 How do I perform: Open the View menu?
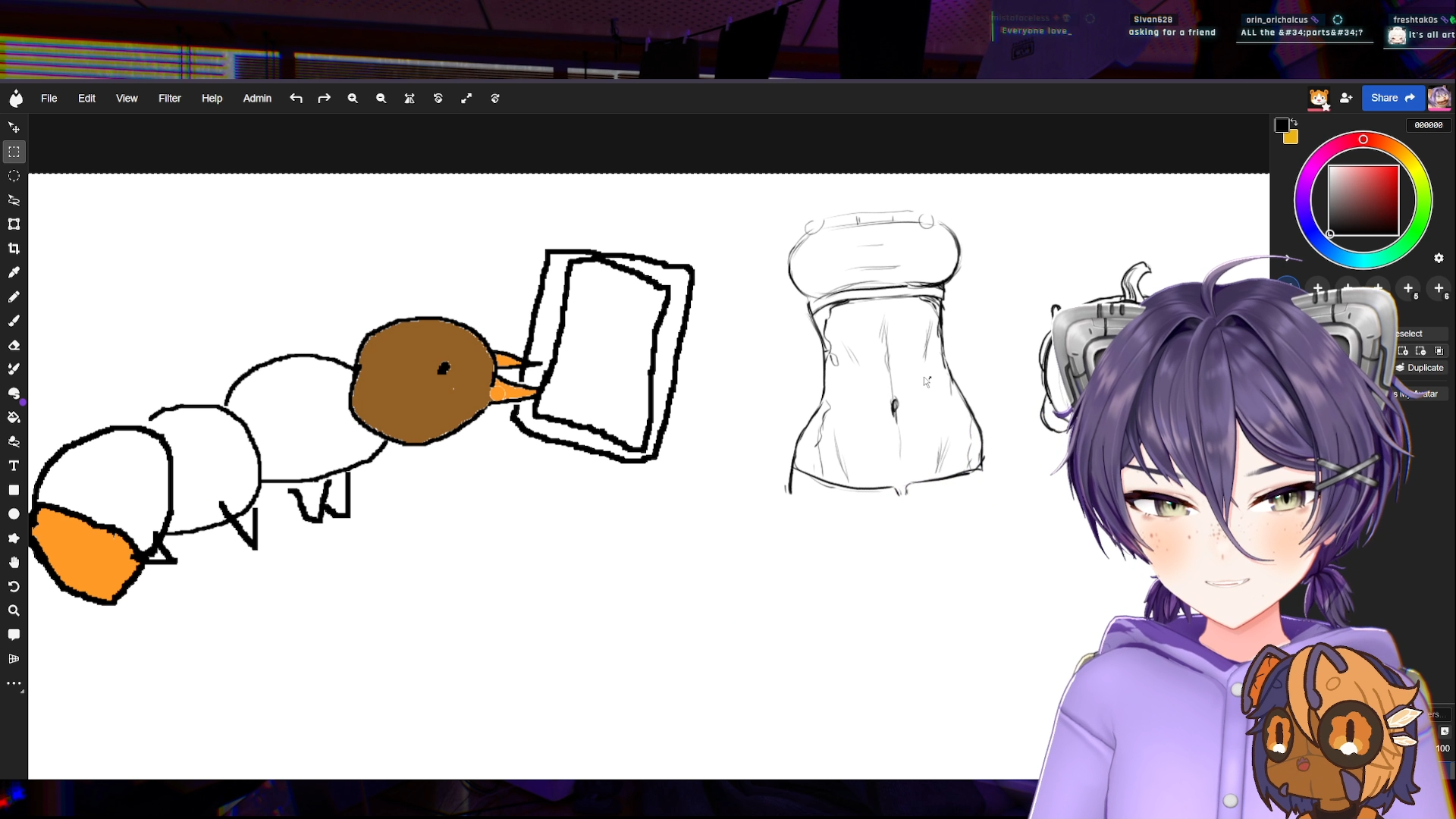(x=127, y=99)
